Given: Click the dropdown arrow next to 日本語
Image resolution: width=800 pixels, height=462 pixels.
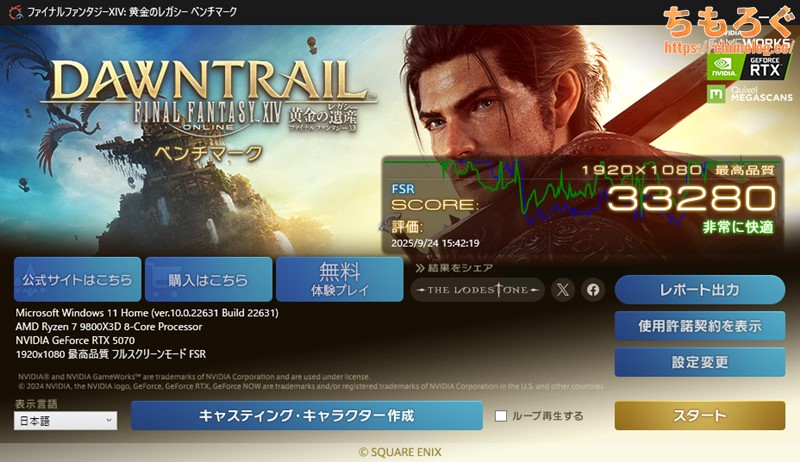Looking at the screenshot, I should (x=109, y=421).
